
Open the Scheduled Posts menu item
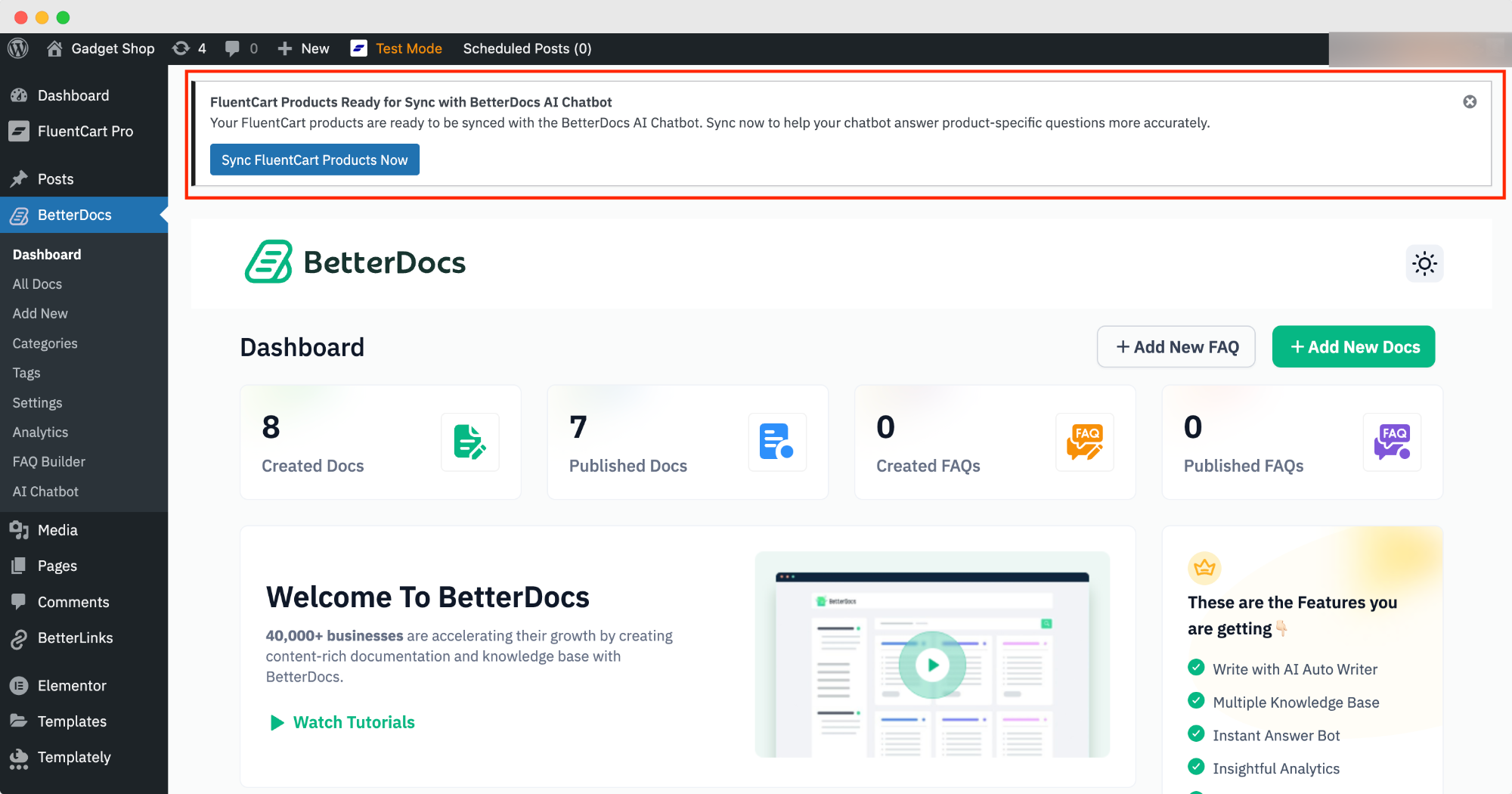[527, 48]
